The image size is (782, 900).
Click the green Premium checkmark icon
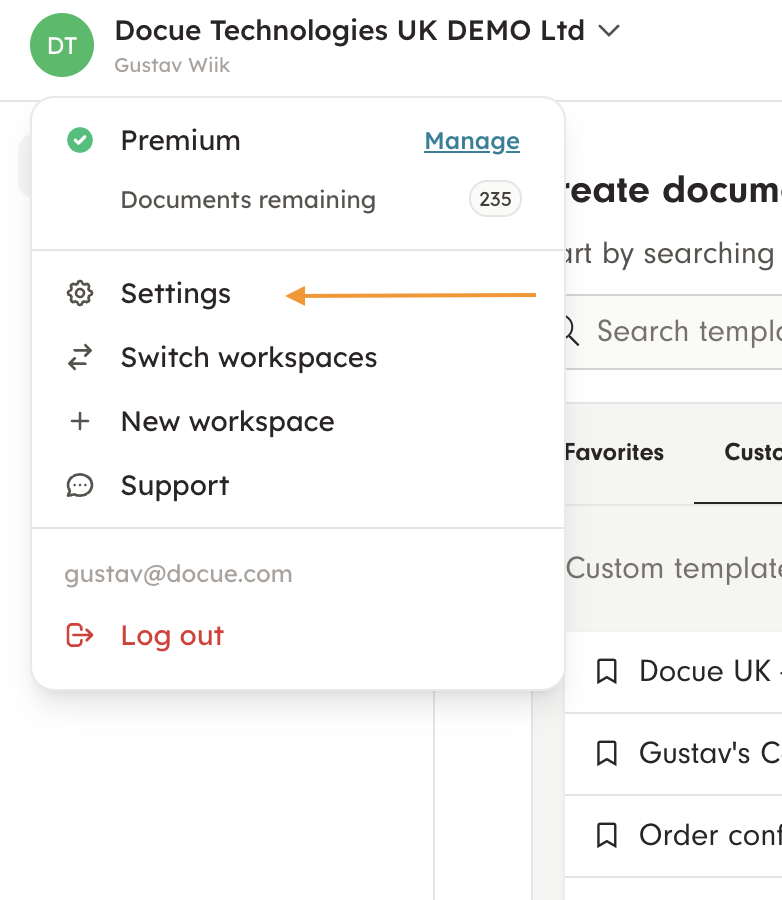point(80,141)
